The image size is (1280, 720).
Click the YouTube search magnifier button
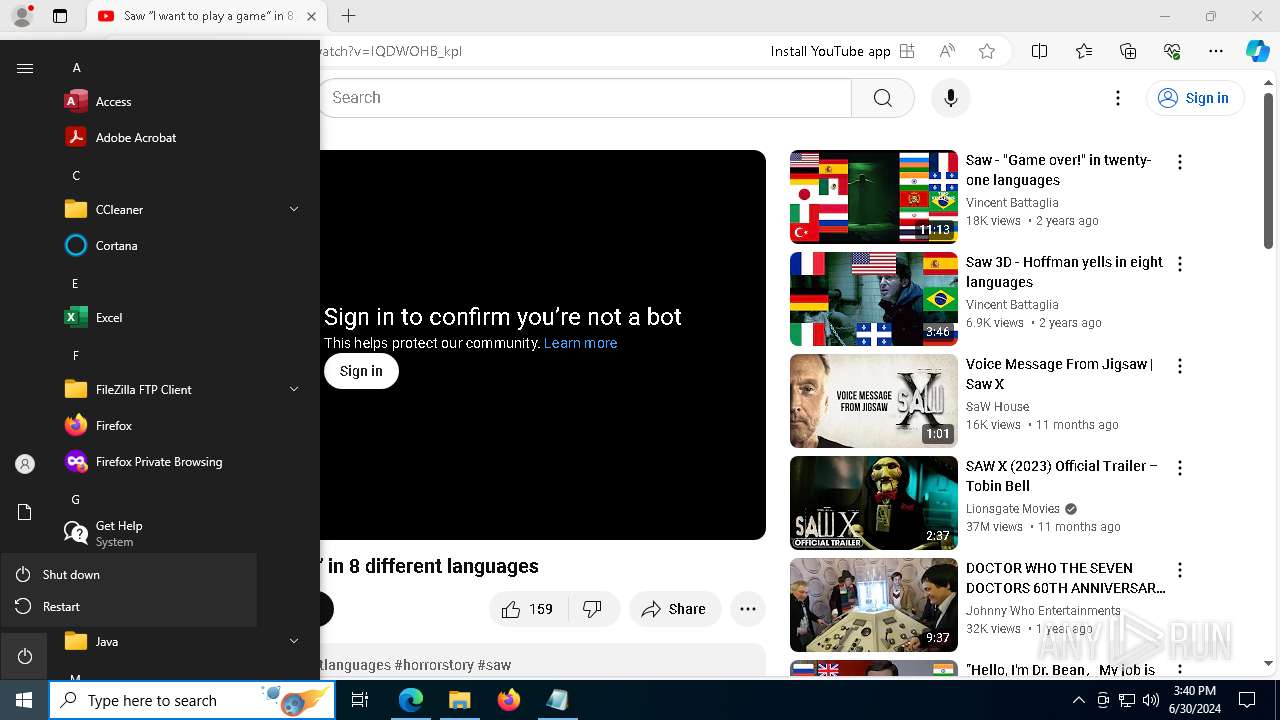pos(883,98)
